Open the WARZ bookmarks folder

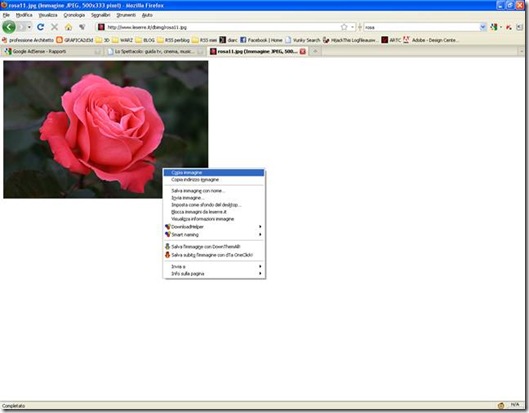point(122,40)
